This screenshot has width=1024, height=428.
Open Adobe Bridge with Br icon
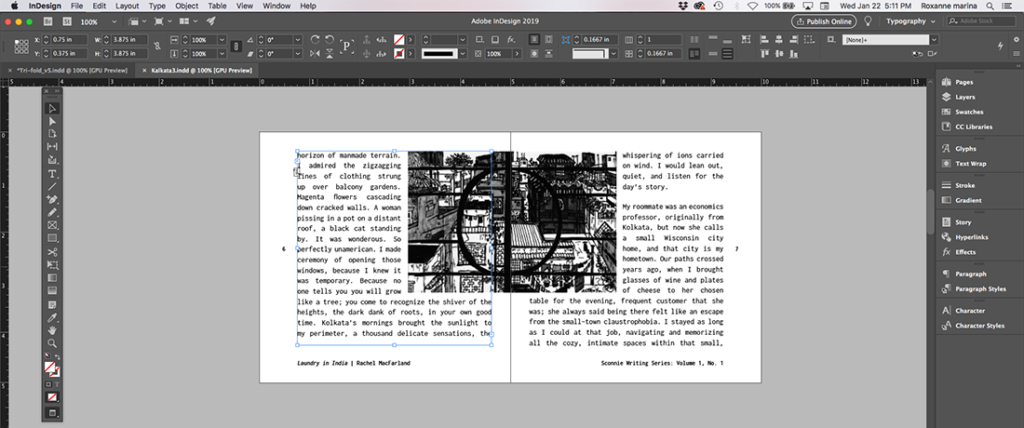click(x=49, y=22)
